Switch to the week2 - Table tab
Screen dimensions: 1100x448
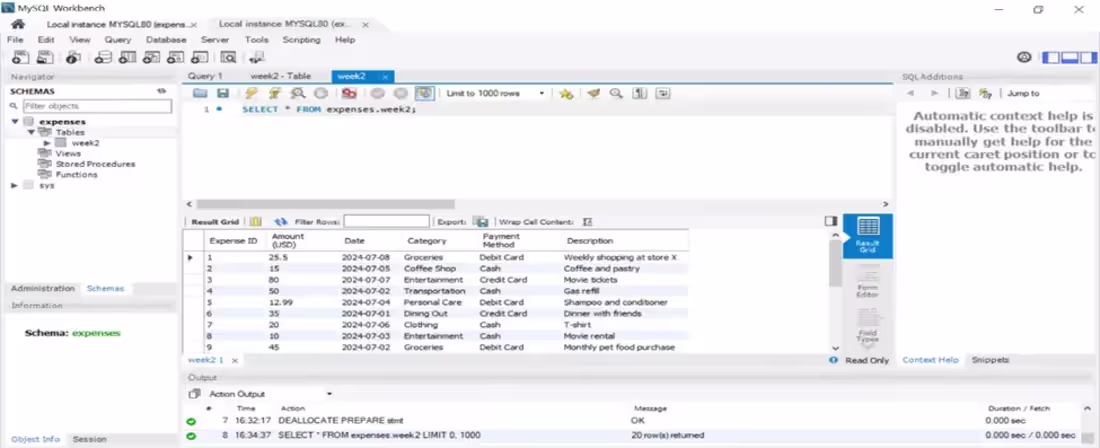[x=280, y=76]
